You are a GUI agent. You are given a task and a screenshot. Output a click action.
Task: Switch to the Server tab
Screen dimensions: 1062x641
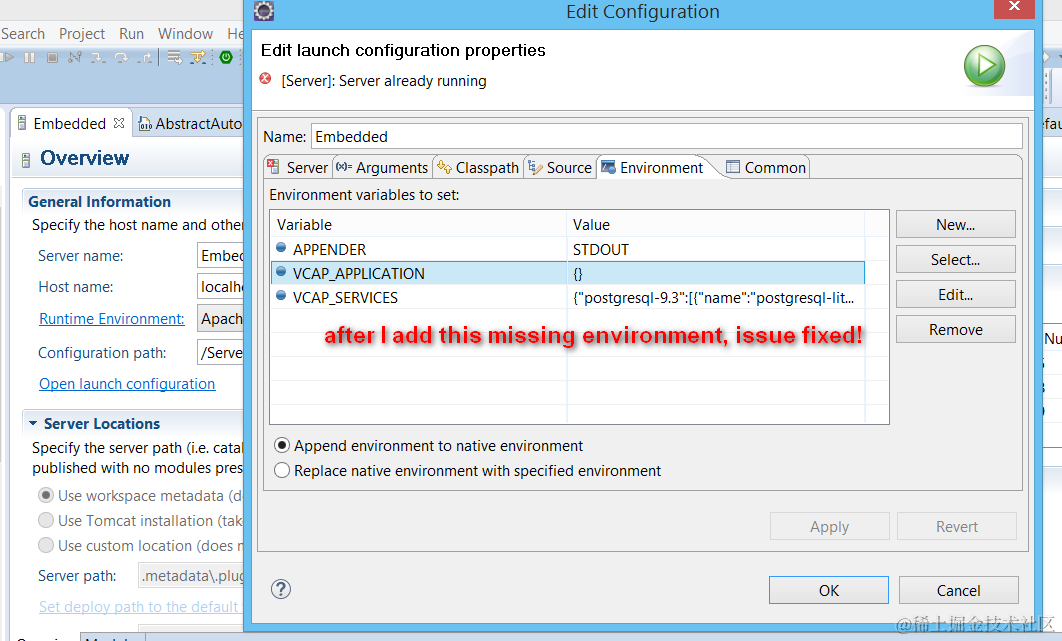click(x=297, y=167)
